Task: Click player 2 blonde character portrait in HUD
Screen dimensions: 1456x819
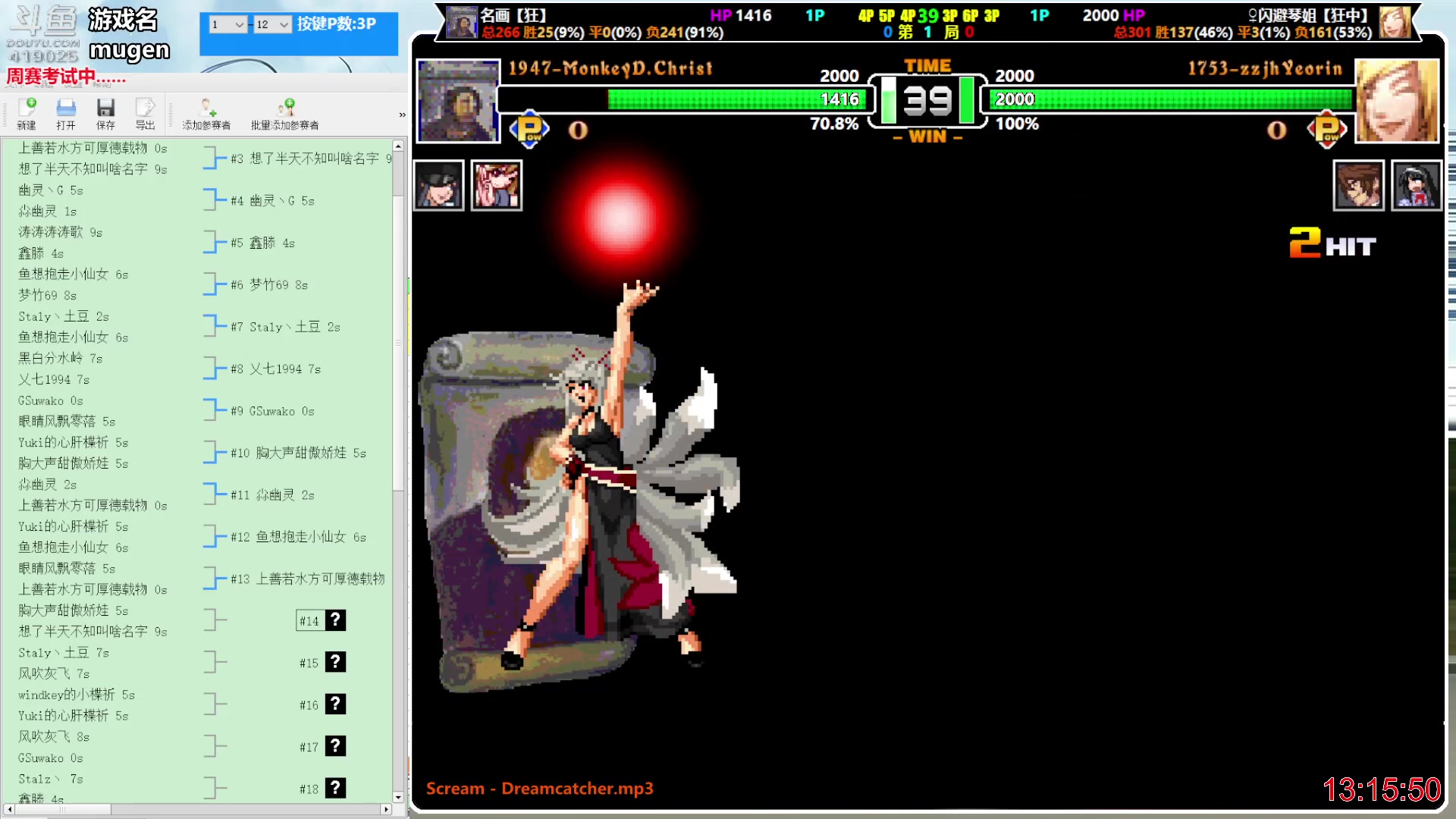Action: [1396, 101]
